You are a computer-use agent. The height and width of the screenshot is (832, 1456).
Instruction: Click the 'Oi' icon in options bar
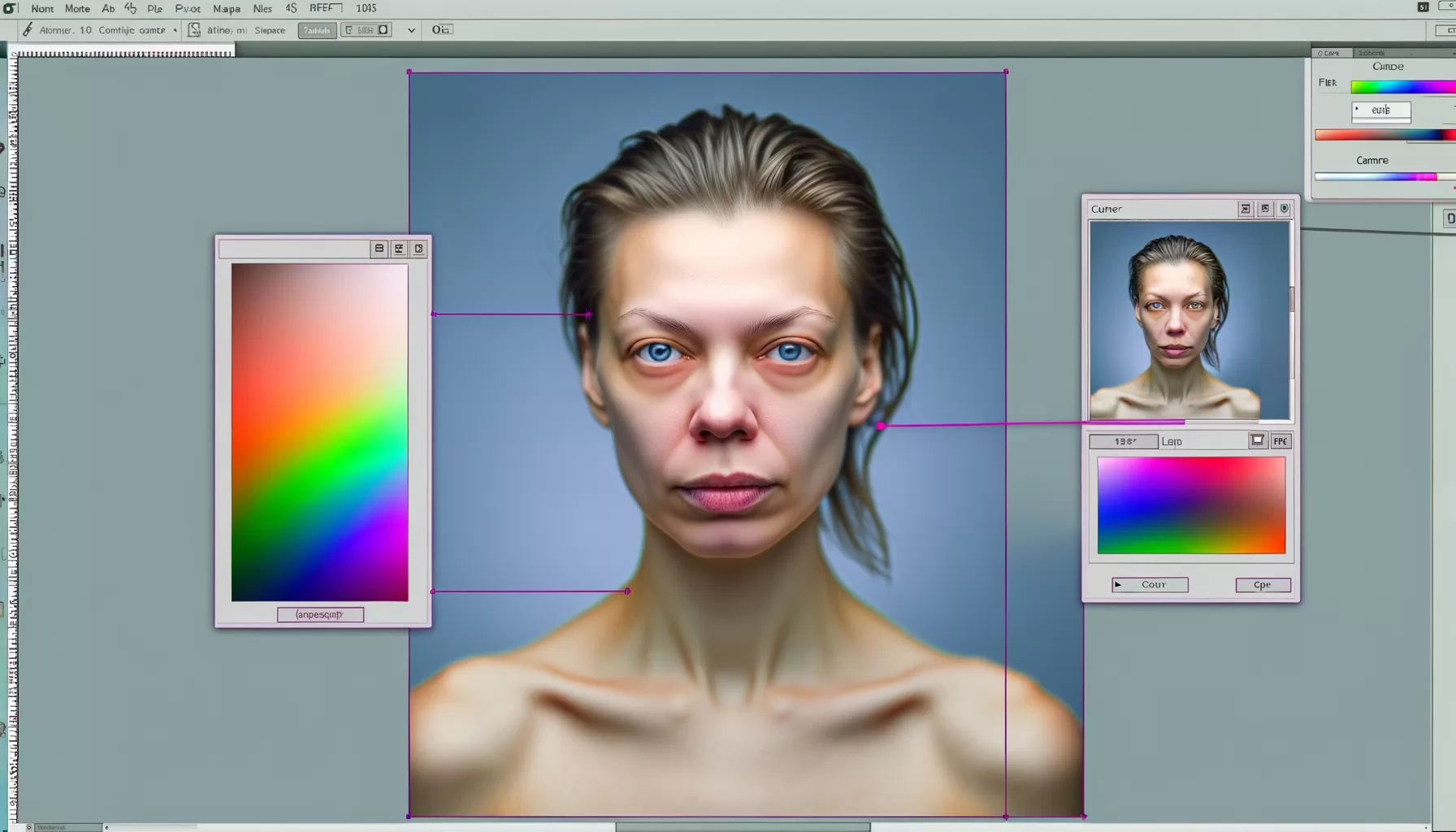pos(441,30)
